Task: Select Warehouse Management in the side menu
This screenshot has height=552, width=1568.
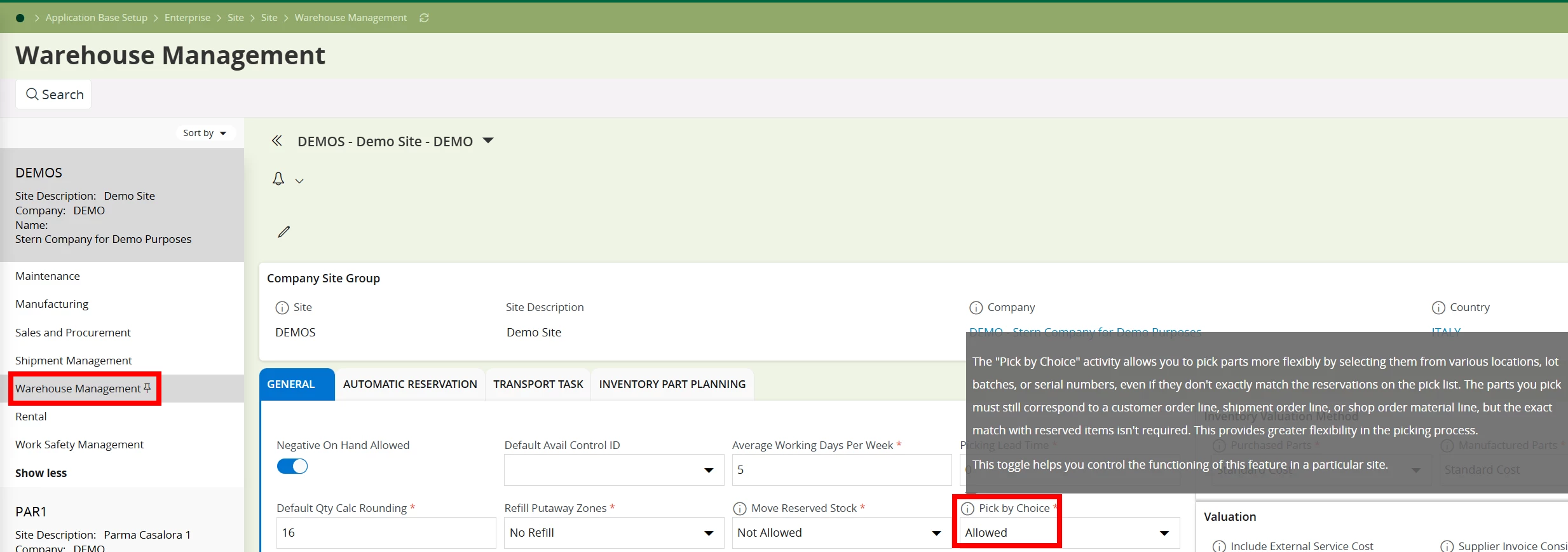Action: click(x=122, y=389)
